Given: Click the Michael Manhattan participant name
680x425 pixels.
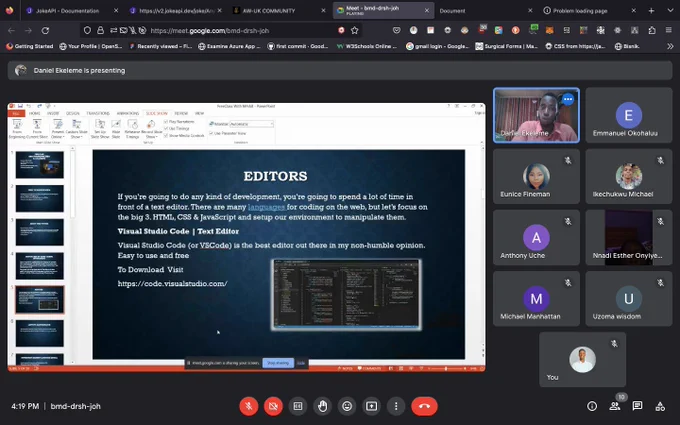Looking at the screenshot, I should (530, 317).
